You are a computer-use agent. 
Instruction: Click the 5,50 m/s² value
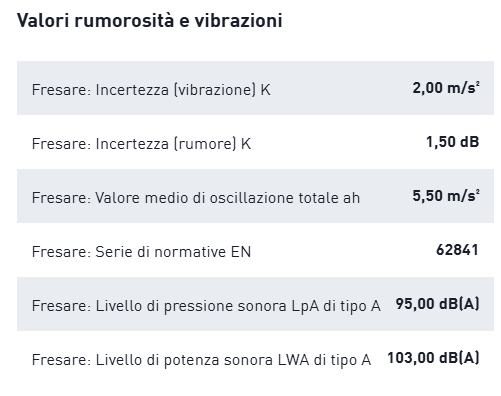point(446,196)
